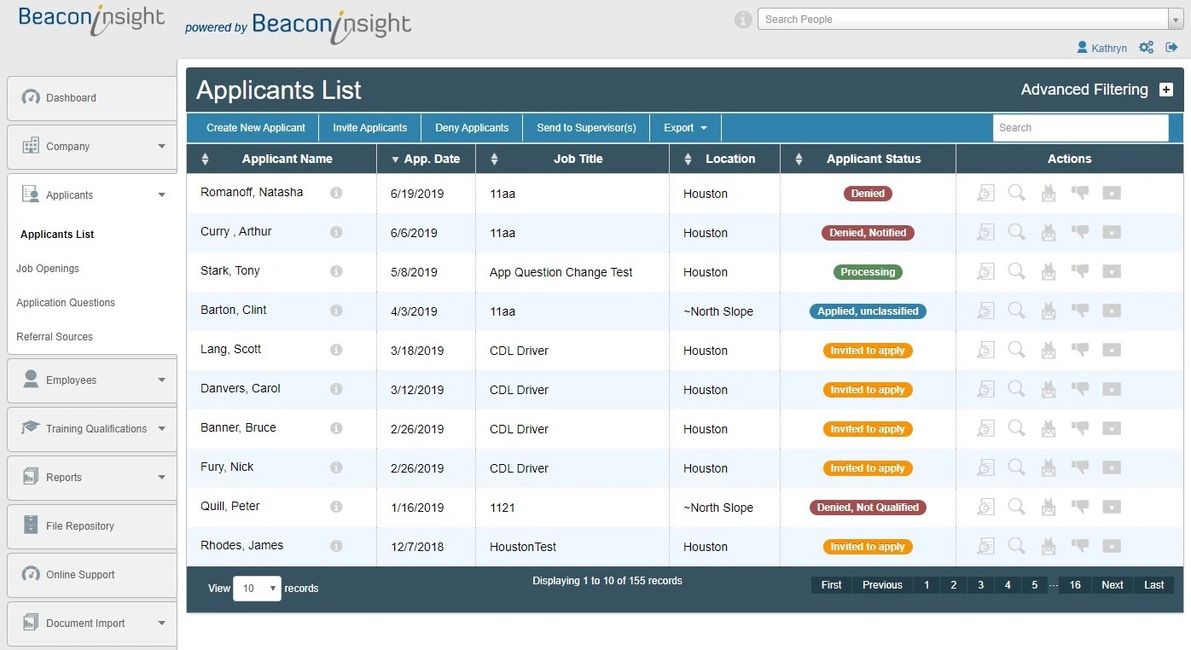Viewport: 1191px width, 650px height.
Task: Click the info icon beside Clint Barton
Action: pyautogui.click(x=336, y=310)
